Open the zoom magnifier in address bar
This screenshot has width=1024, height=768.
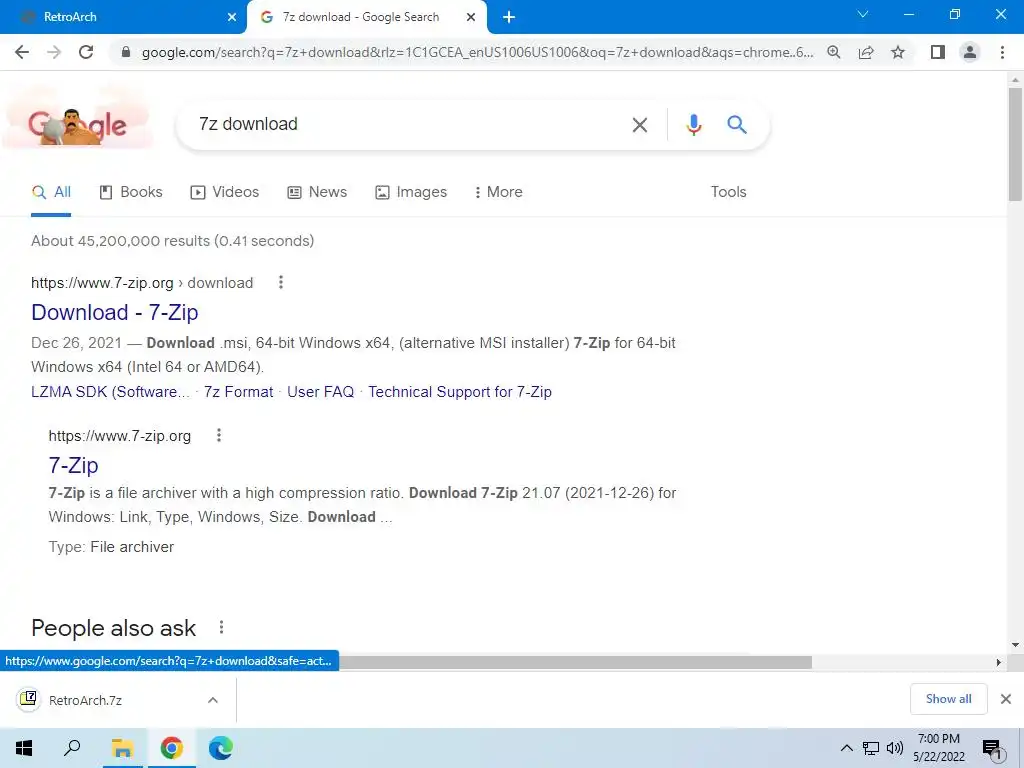[834, 52]
